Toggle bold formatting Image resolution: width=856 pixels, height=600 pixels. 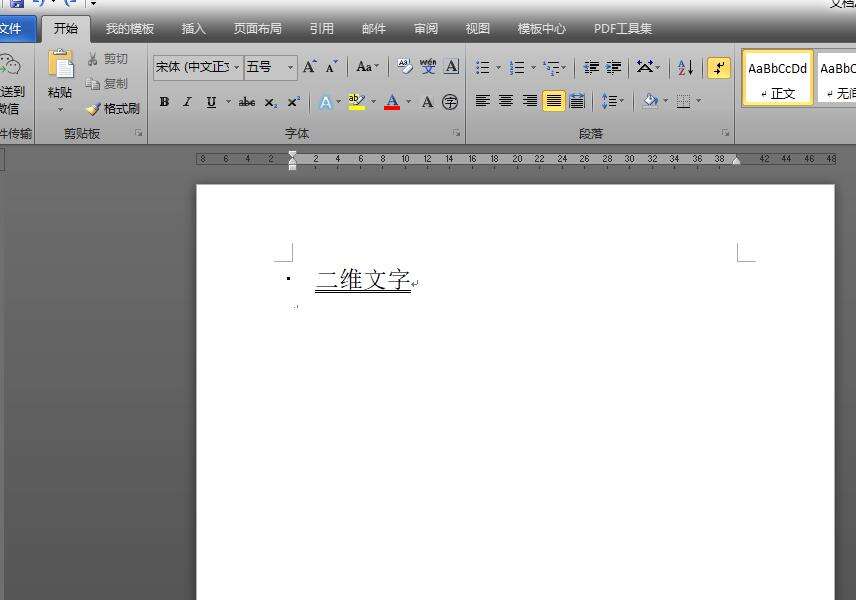[164, 102]
